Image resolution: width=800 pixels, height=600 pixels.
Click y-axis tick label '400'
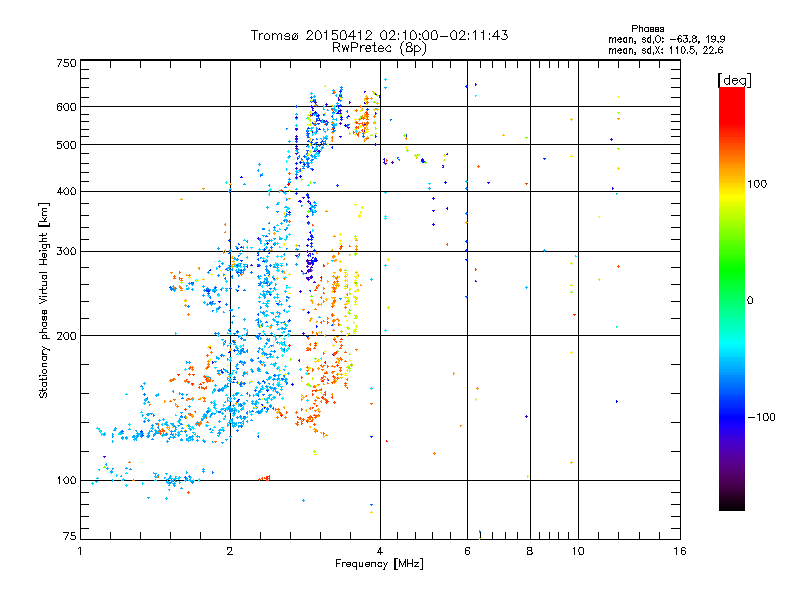pos(66,191)
